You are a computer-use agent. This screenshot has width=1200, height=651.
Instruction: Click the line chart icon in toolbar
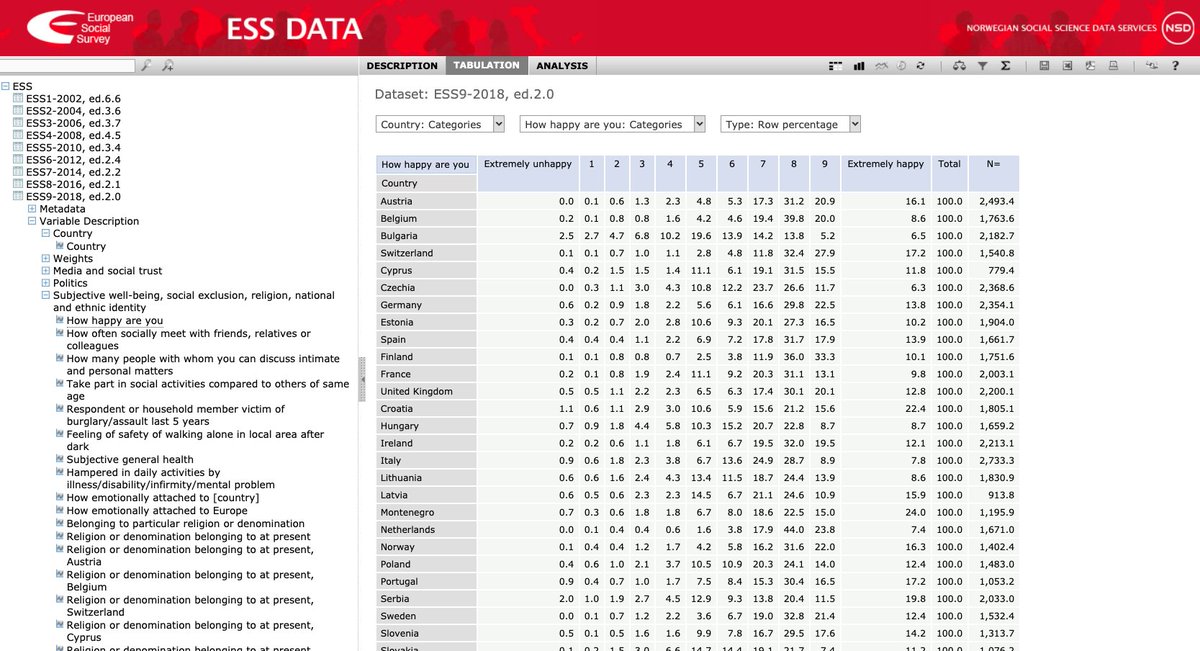[881, 66]
